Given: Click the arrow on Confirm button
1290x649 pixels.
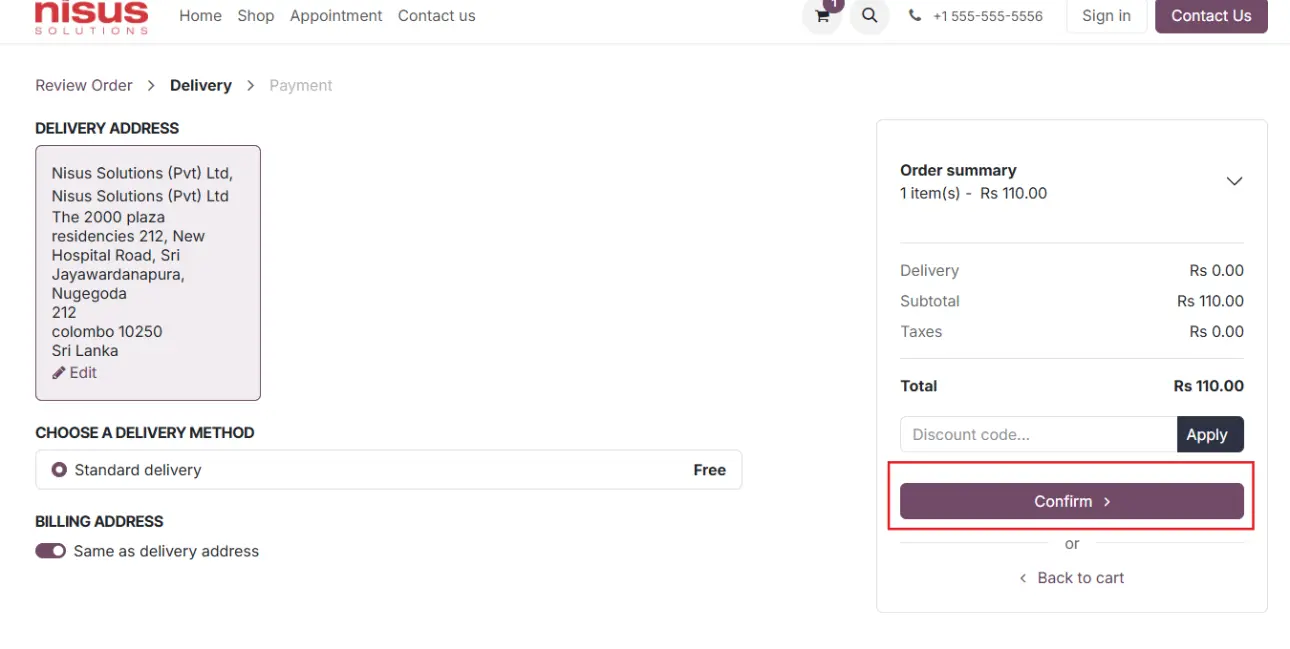Looking at the screenshot, I should click(1107, 502).
